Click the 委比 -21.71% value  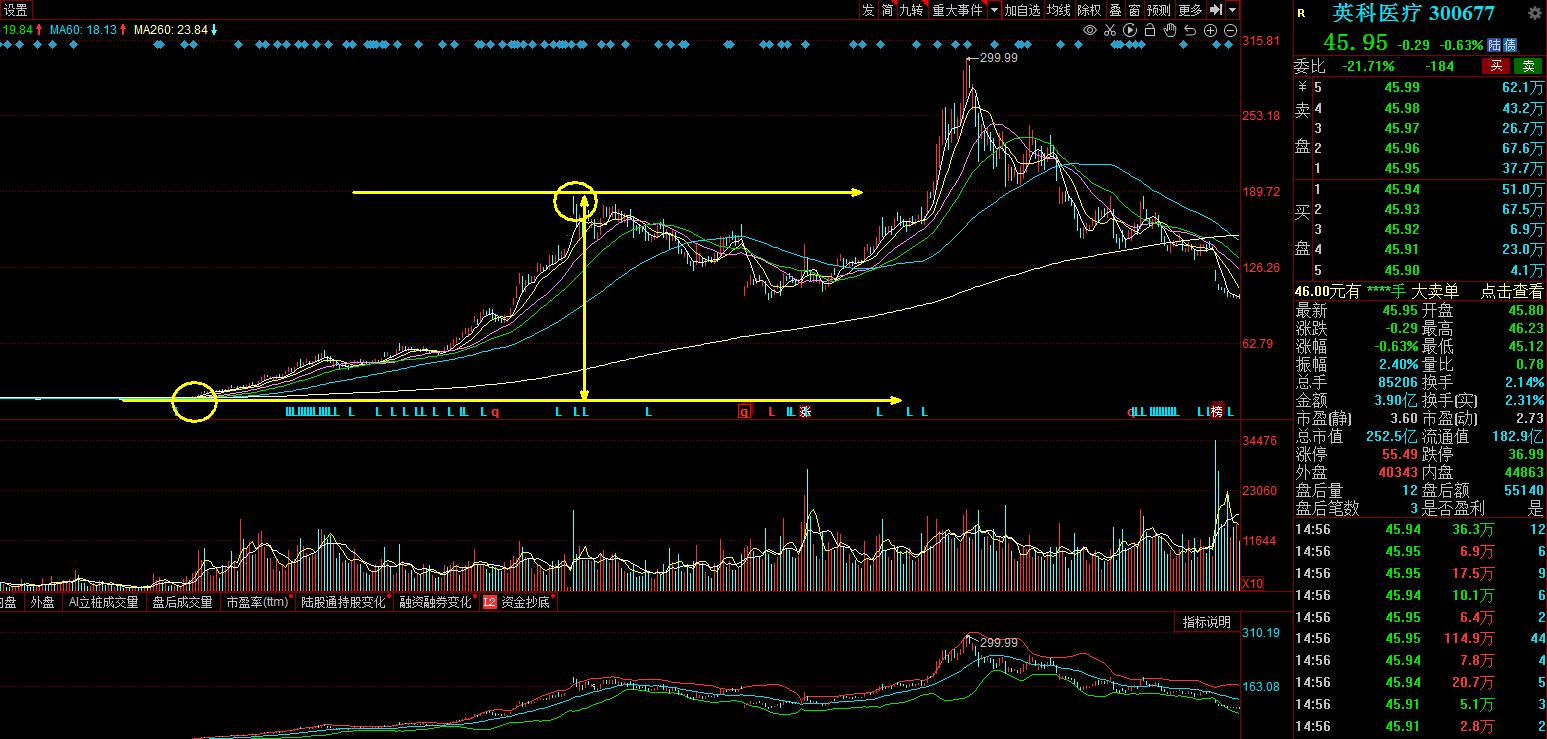point(1366,66)
